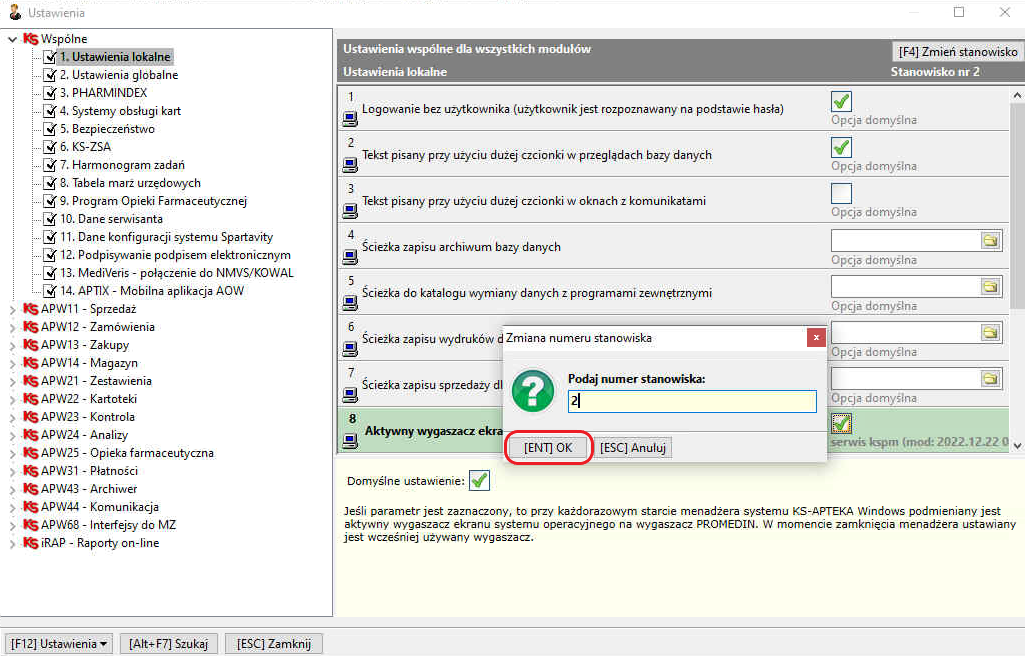
Task: Enable large font in message windows checkbox
Action: 841,193
